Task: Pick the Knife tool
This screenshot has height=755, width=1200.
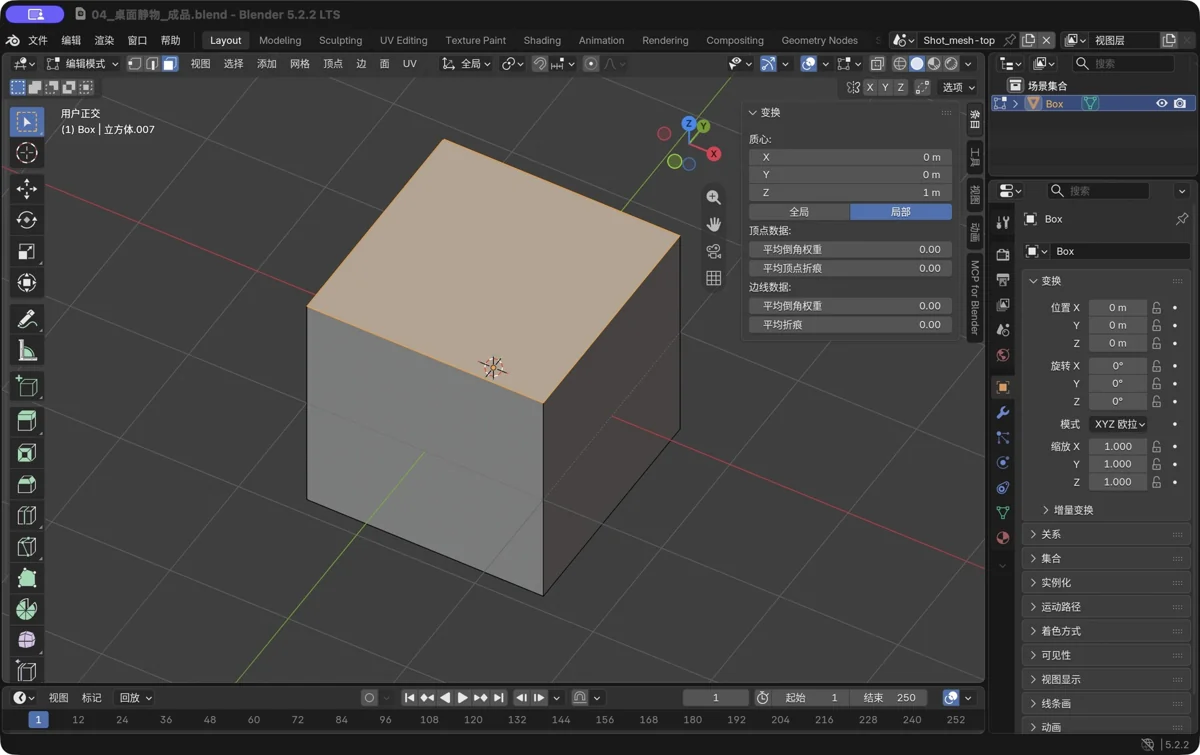Action: click(x=27, y=547)
